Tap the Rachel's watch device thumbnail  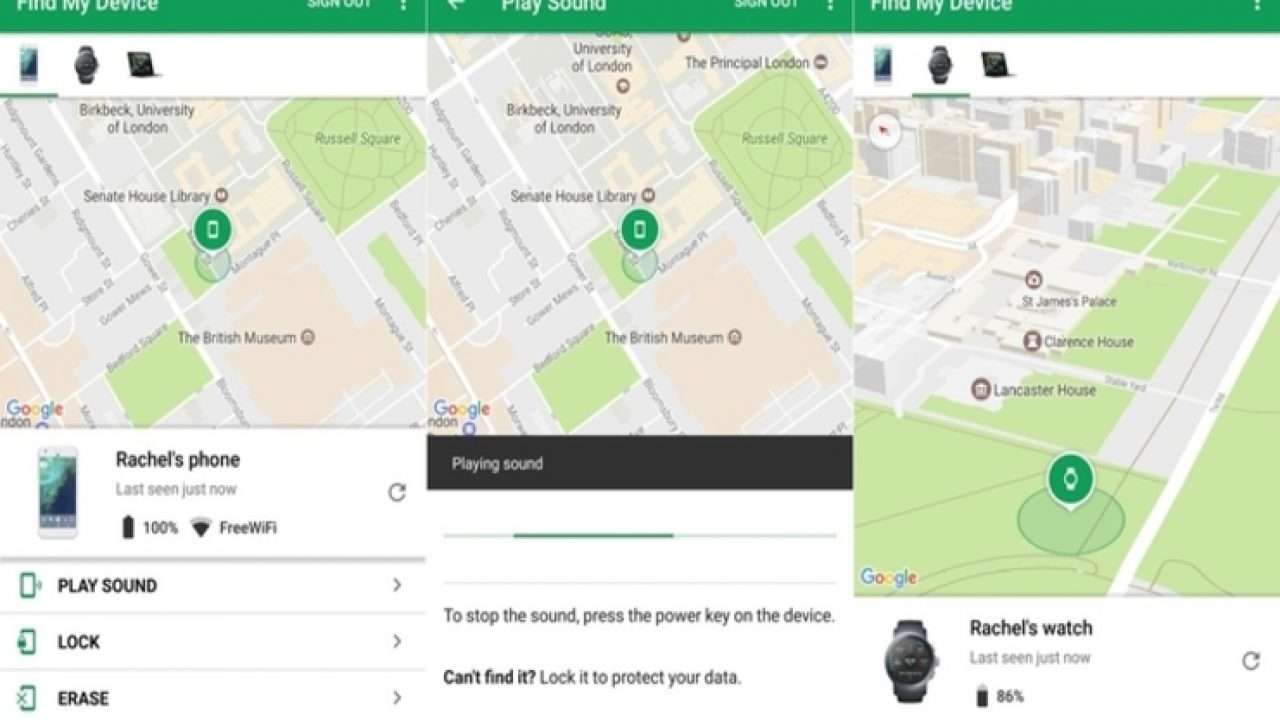point(911,660)
